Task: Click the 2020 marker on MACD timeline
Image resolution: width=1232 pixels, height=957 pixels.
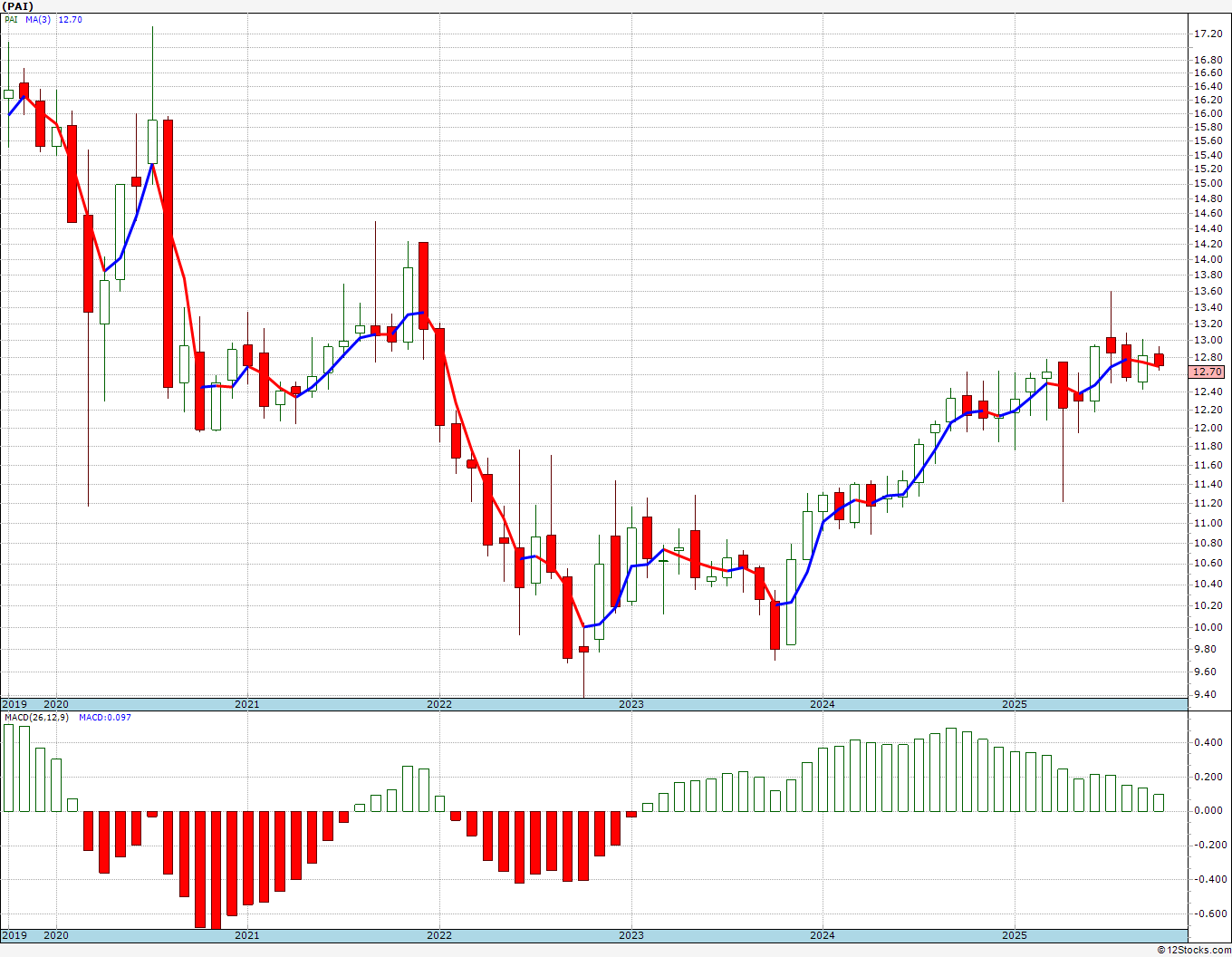Action: click(55, 935)
